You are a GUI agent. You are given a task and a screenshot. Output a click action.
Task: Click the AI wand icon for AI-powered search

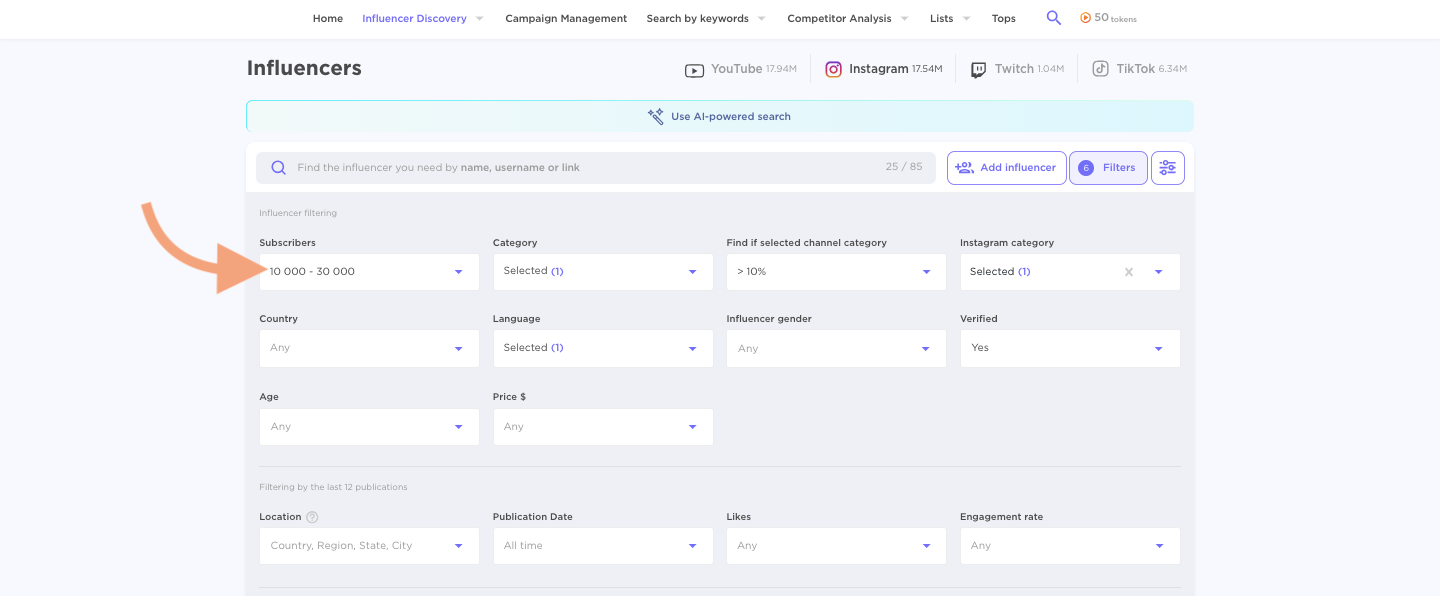click(656, 115)
